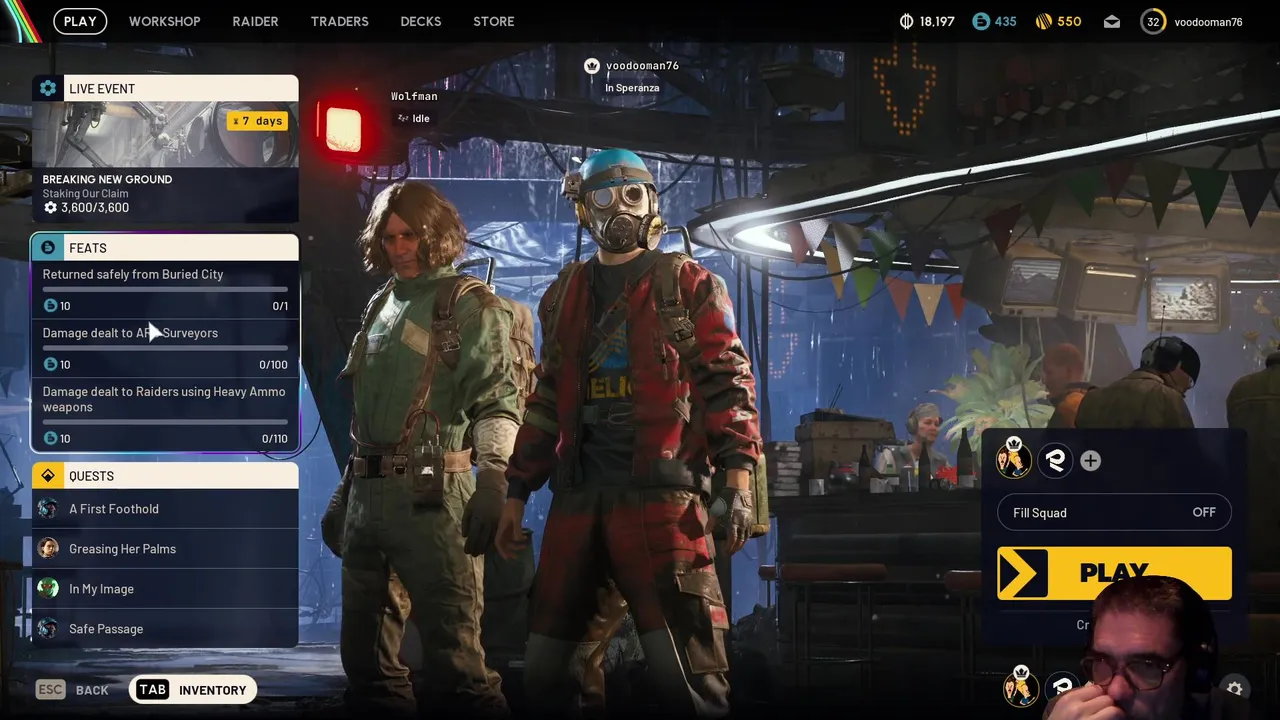This screenshot has height=720, width=1280.
Task: Select the Damage dealt to ARC Surveyors feat
Action: (x=165, y=348)
